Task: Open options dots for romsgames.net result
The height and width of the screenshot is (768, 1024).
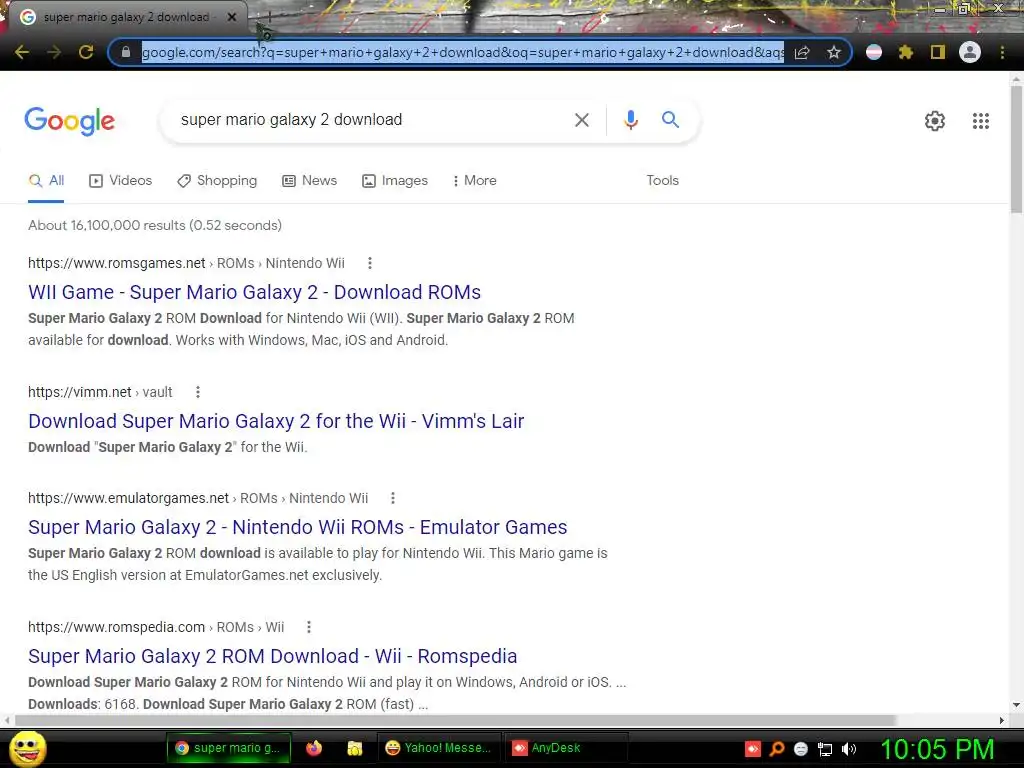Action: point(370,263)
